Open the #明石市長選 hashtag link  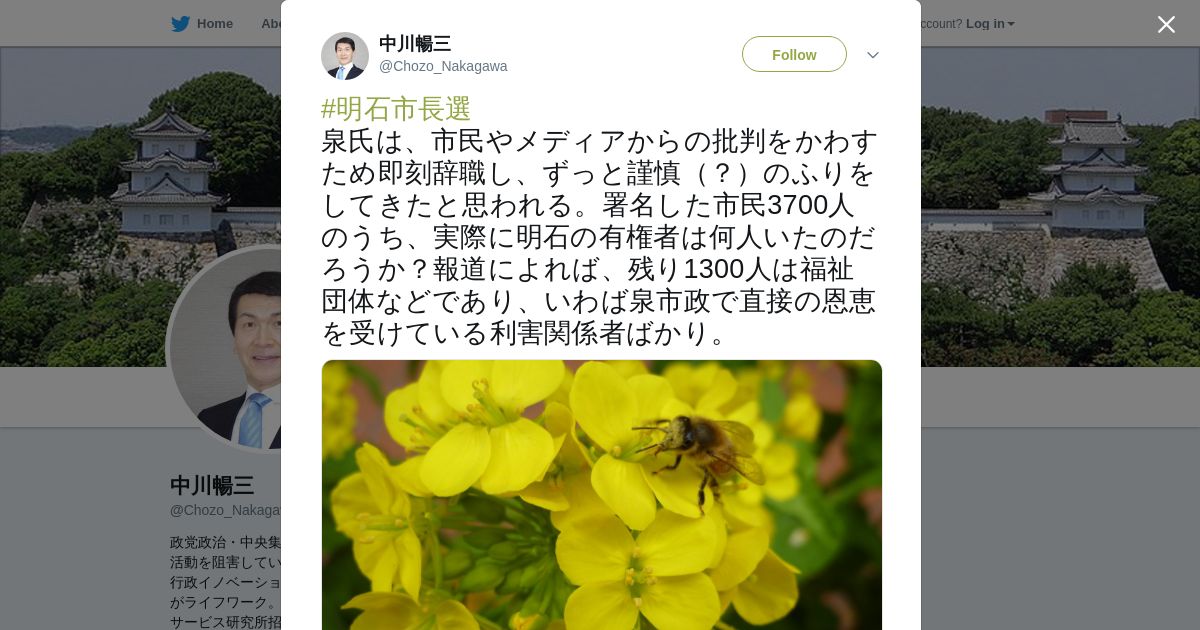pos(396,109)
